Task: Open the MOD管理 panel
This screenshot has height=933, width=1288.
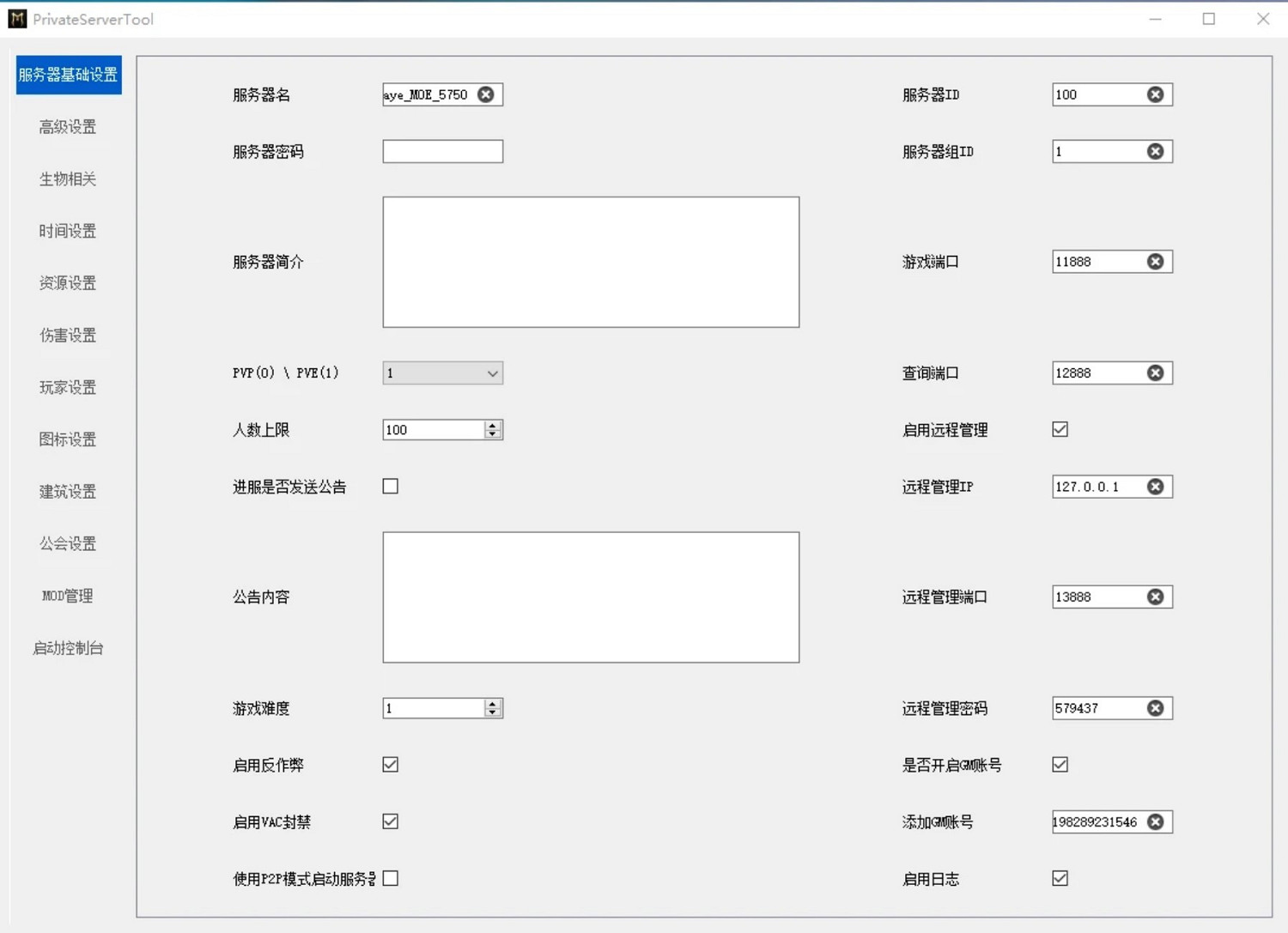Action: tap(66, 596)
